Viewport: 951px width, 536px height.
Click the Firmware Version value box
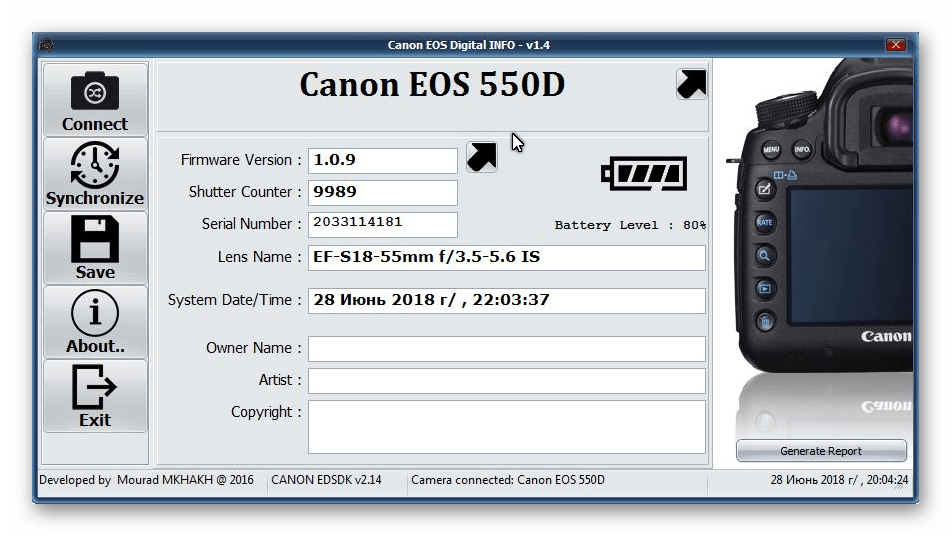tap(382, 160)
